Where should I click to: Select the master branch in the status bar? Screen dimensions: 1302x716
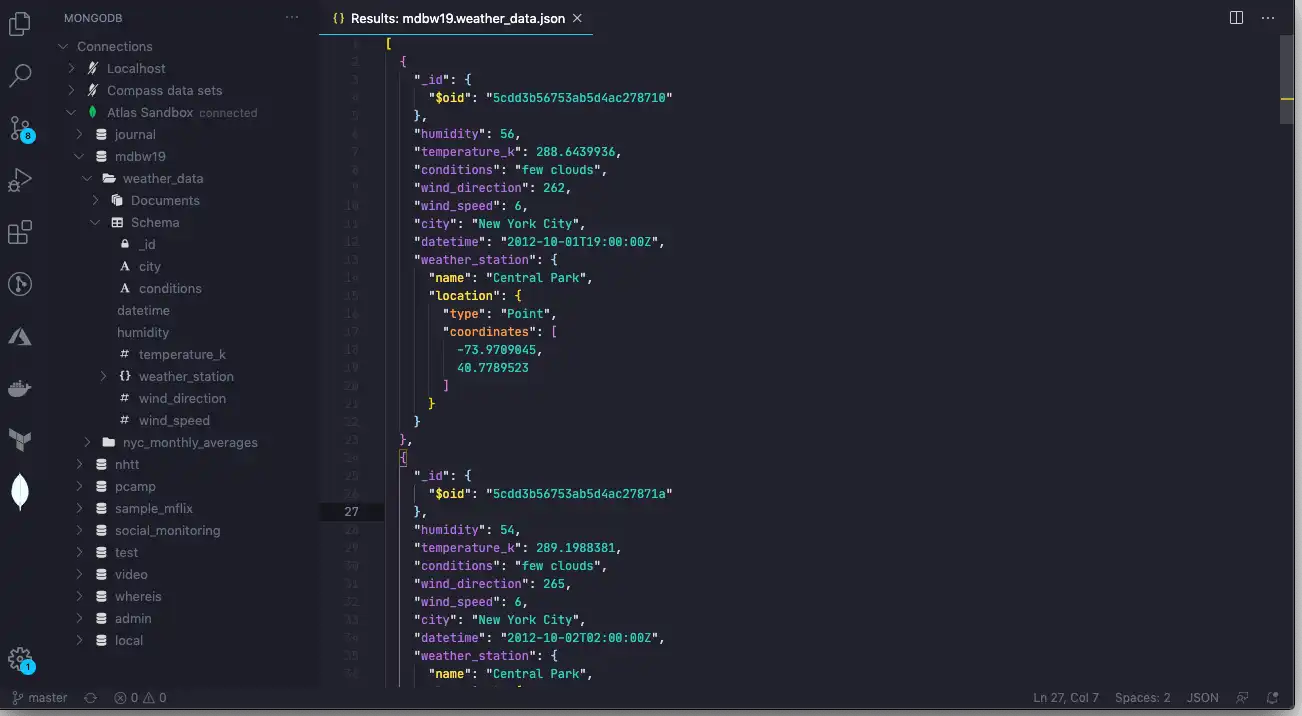click(x=40, y=697)
